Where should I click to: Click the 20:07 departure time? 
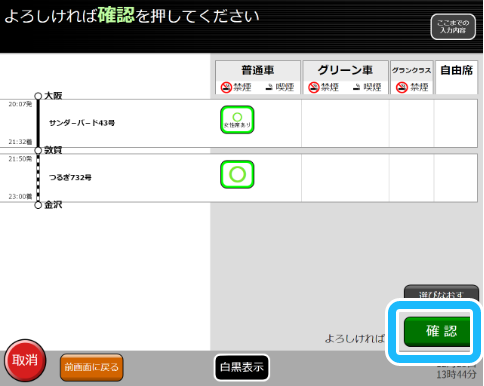[x=20, y=104]
